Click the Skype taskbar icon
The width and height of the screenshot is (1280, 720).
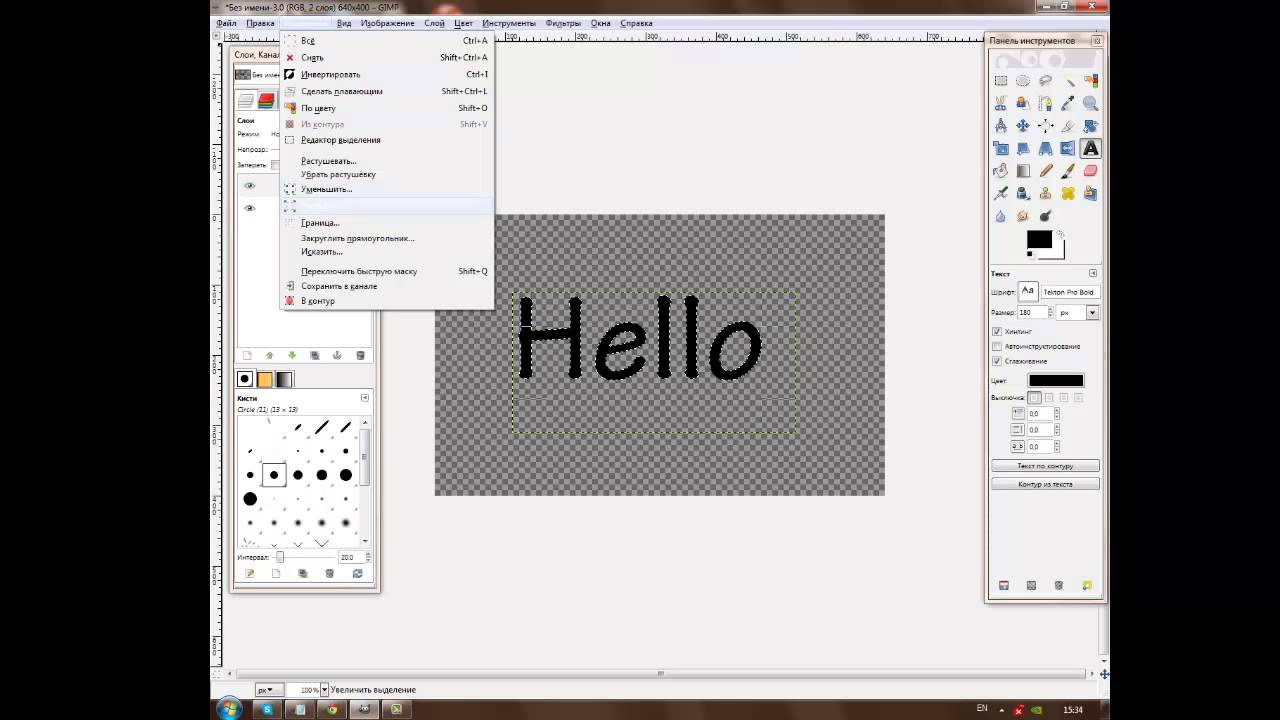coord(267,709)
